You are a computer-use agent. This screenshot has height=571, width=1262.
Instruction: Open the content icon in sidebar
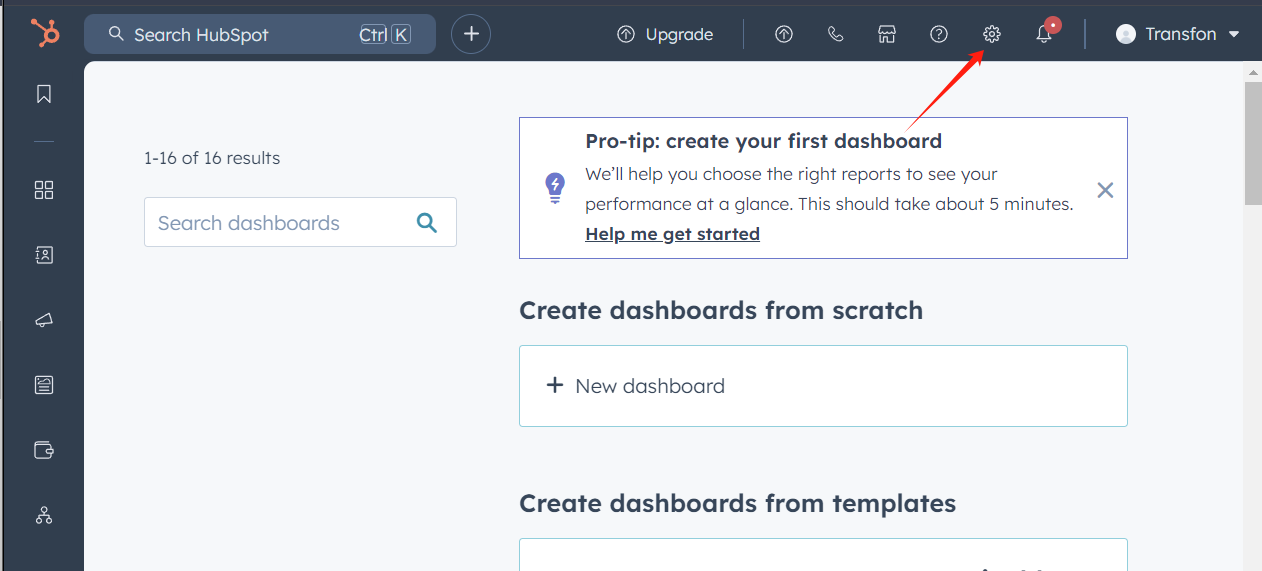pos(44,385)
